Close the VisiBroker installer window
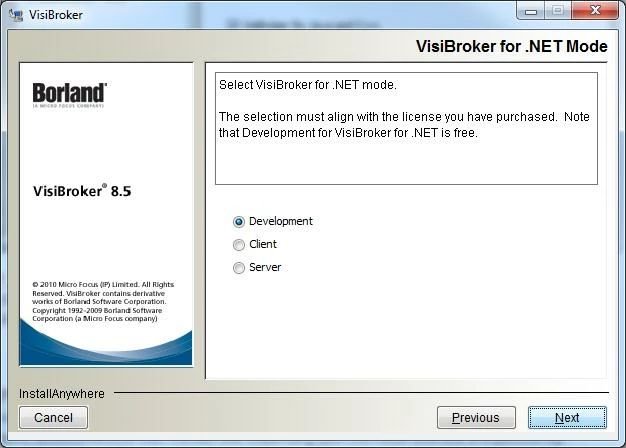626x448 pixels. (x=595, y=10)
